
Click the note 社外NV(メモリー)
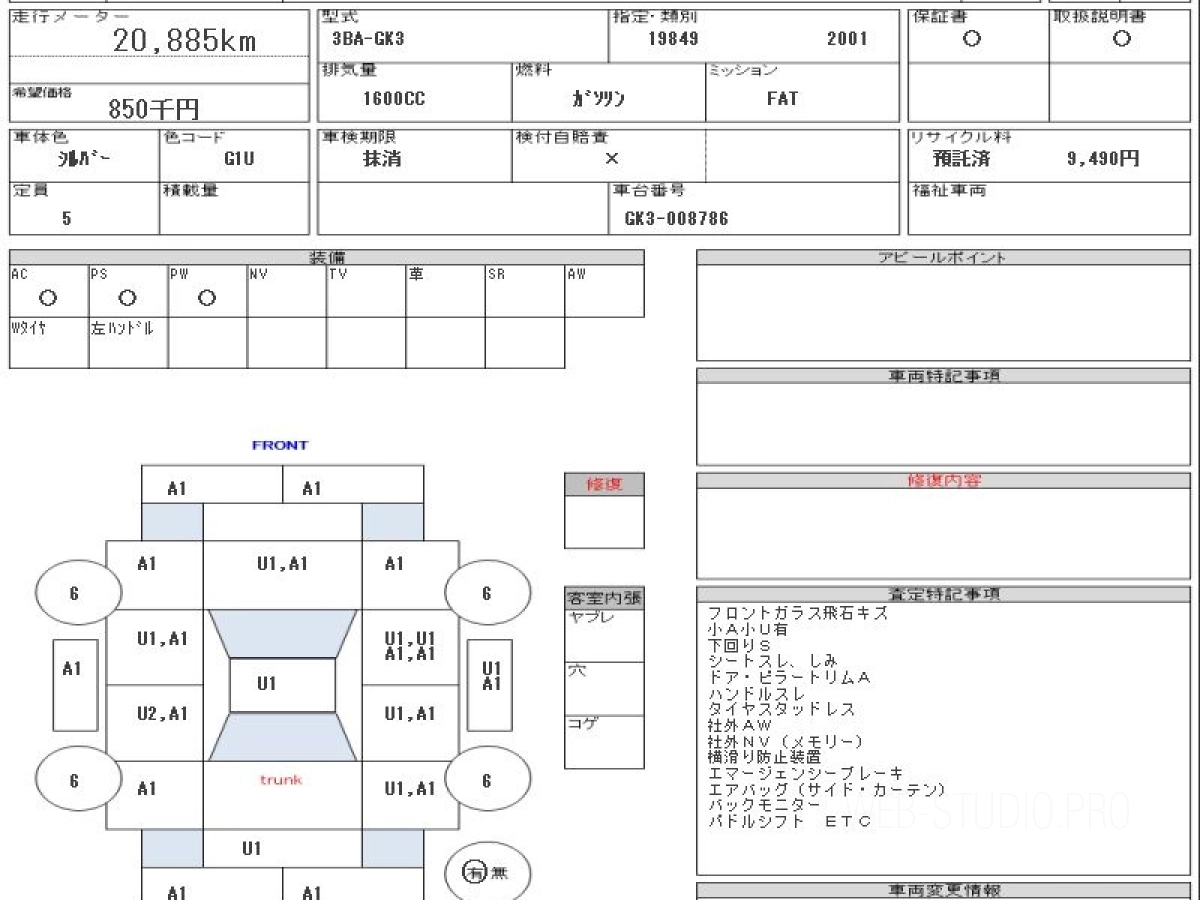785,742
